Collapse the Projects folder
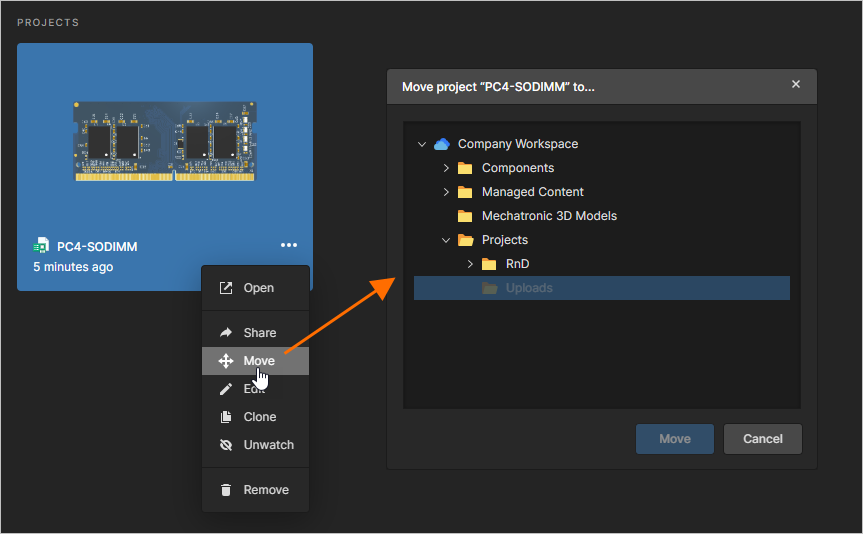Viewport: 863px width, 534px height. click(446, 240)
